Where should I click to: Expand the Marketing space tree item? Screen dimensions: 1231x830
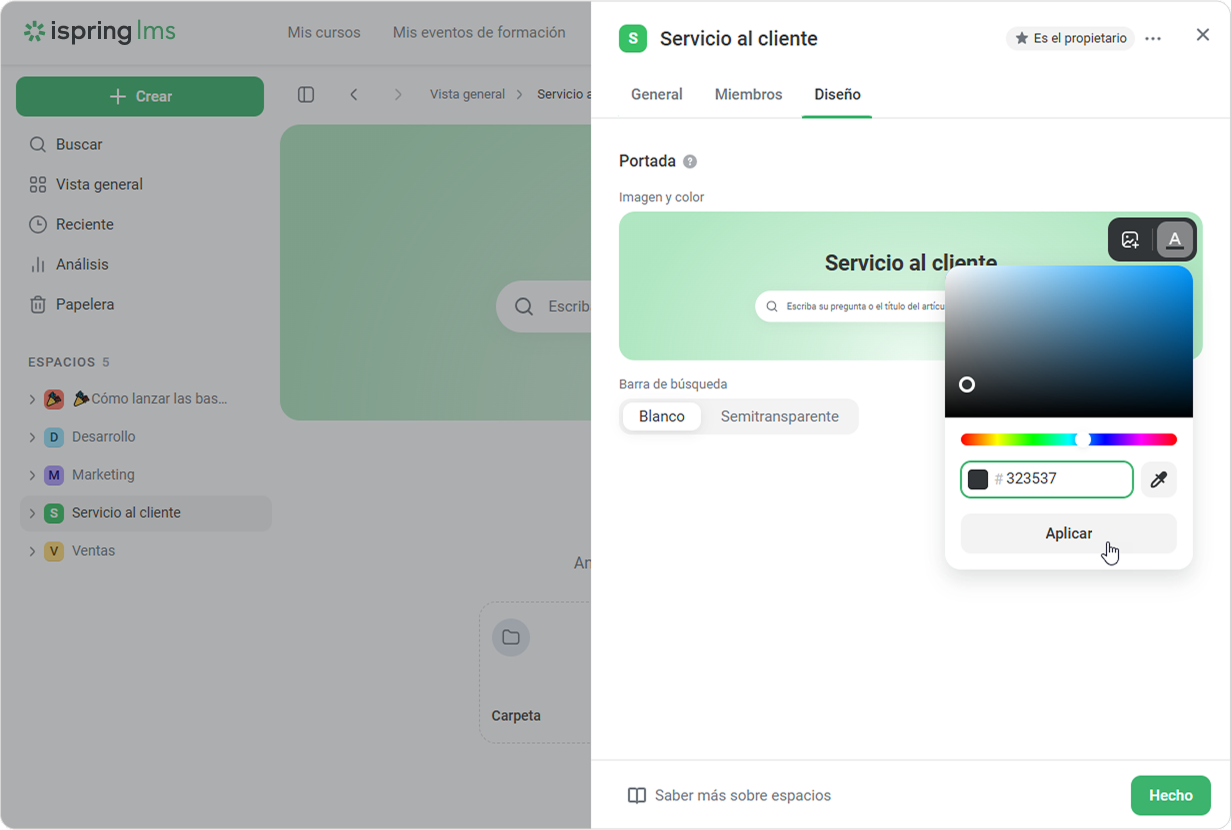click(x=32, y=475)
